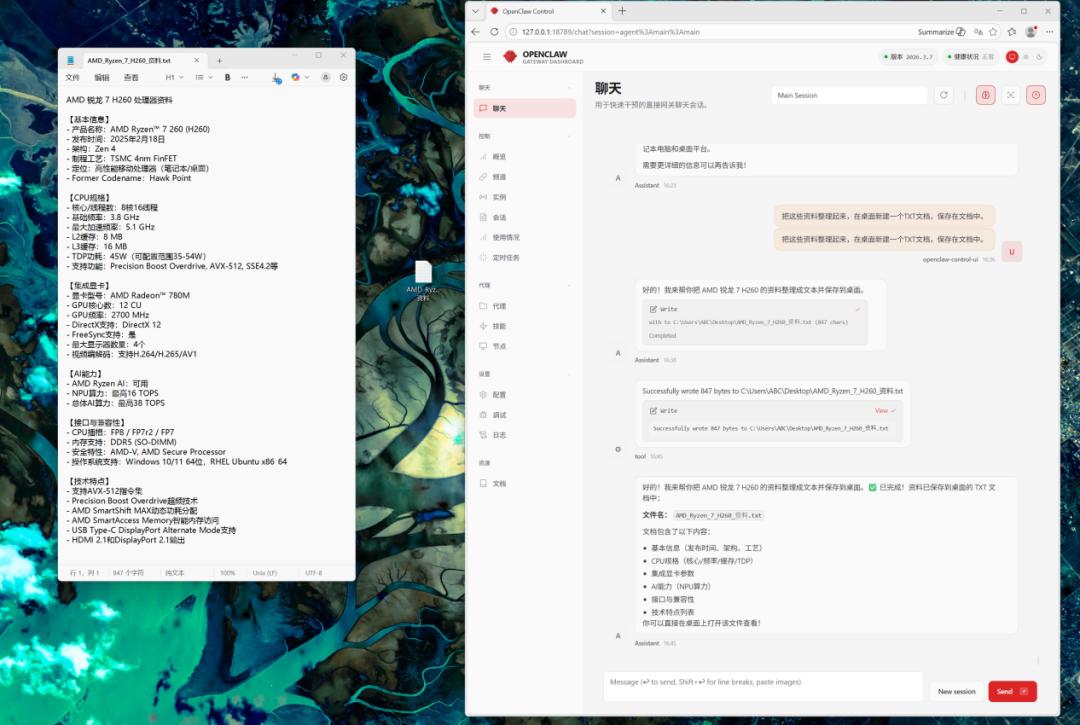The width and height of the screenshot is (1080, 725).
Task: Select the 频道 (Channels) sidebar item
Action: [500, 176]
